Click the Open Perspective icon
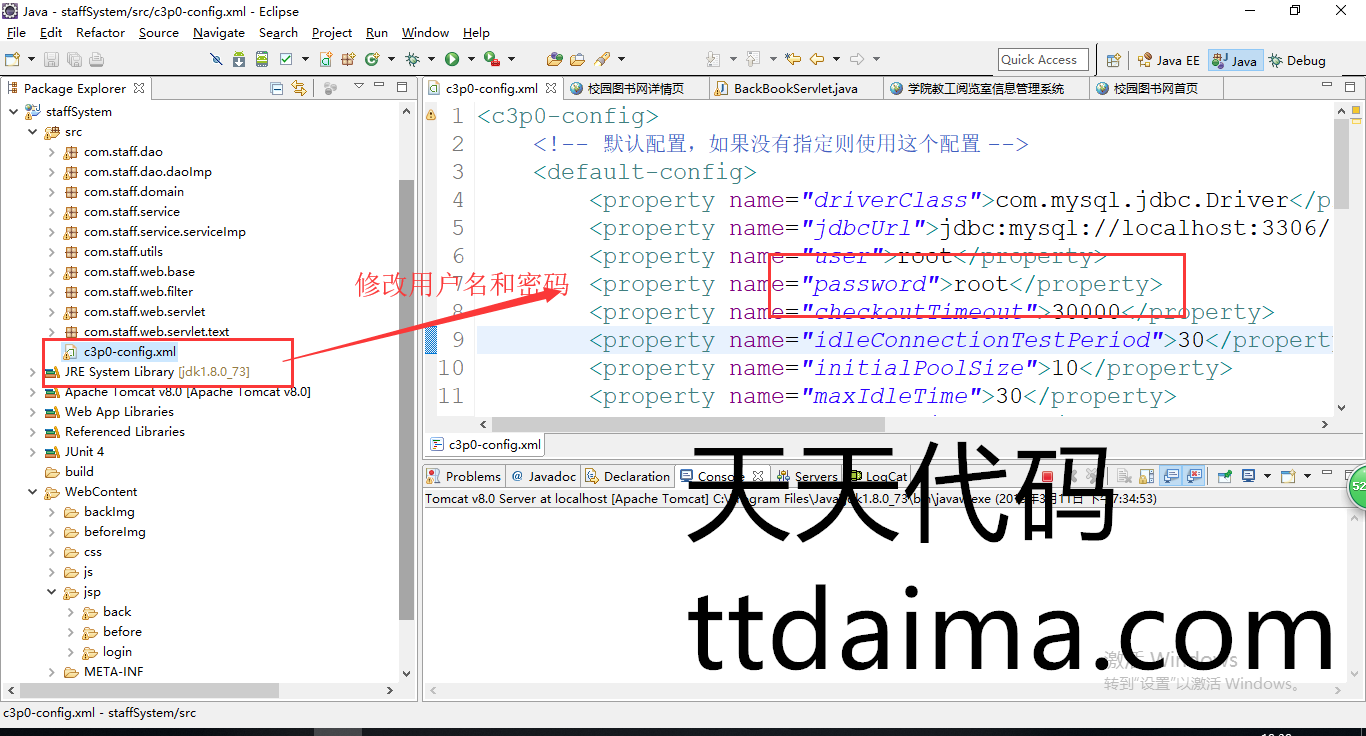 coord(1113,60)
